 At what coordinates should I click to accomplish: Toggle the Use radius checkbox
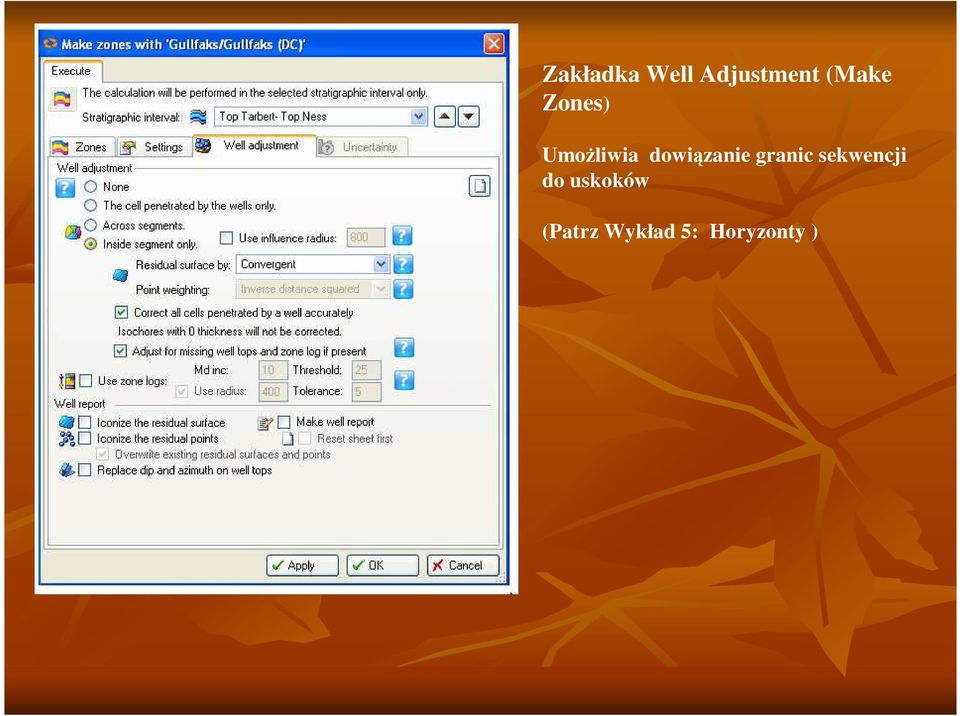click(182, 391)
